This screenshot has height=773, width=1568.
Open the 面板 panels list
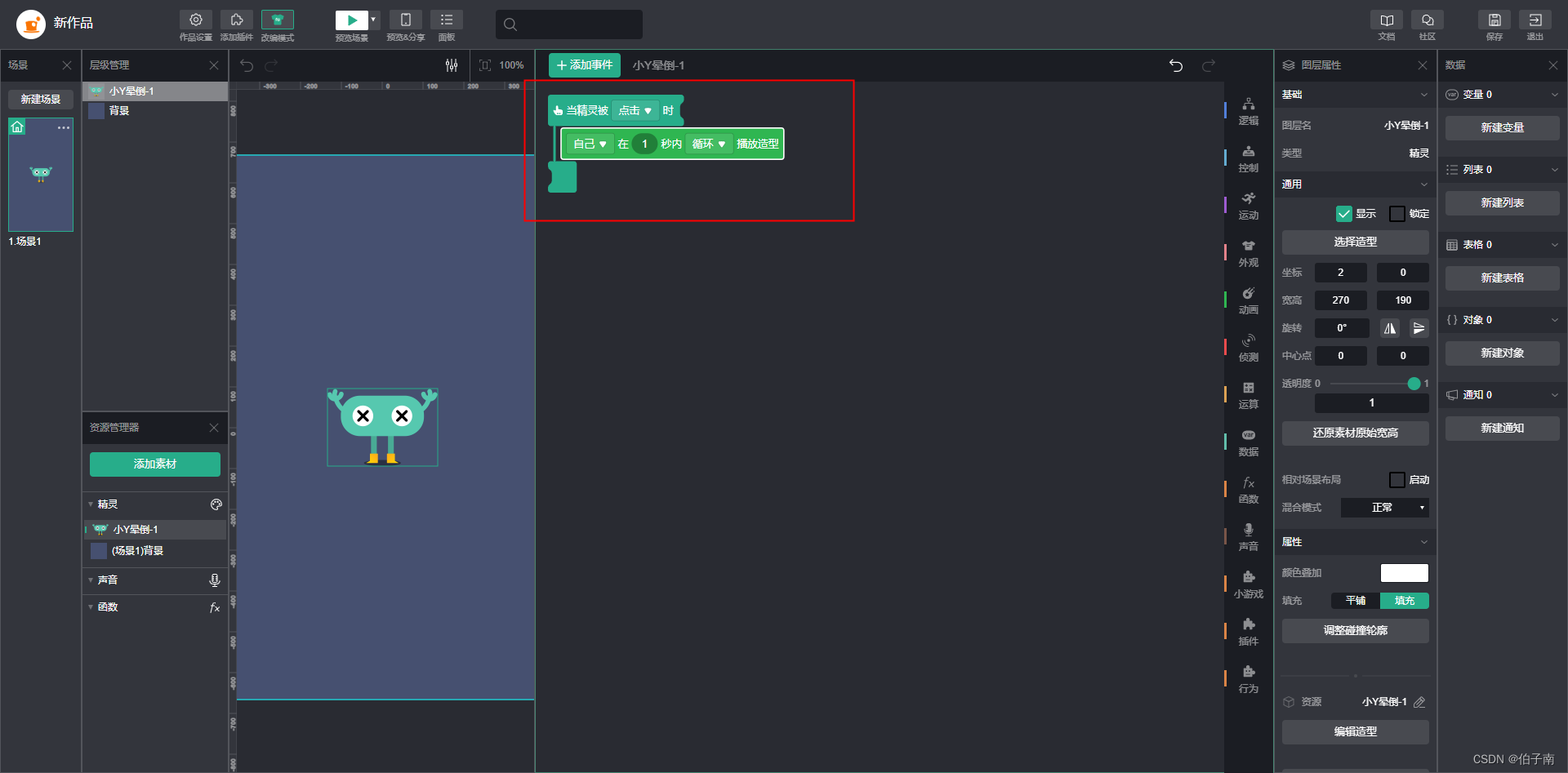click(x=447, y=20)
